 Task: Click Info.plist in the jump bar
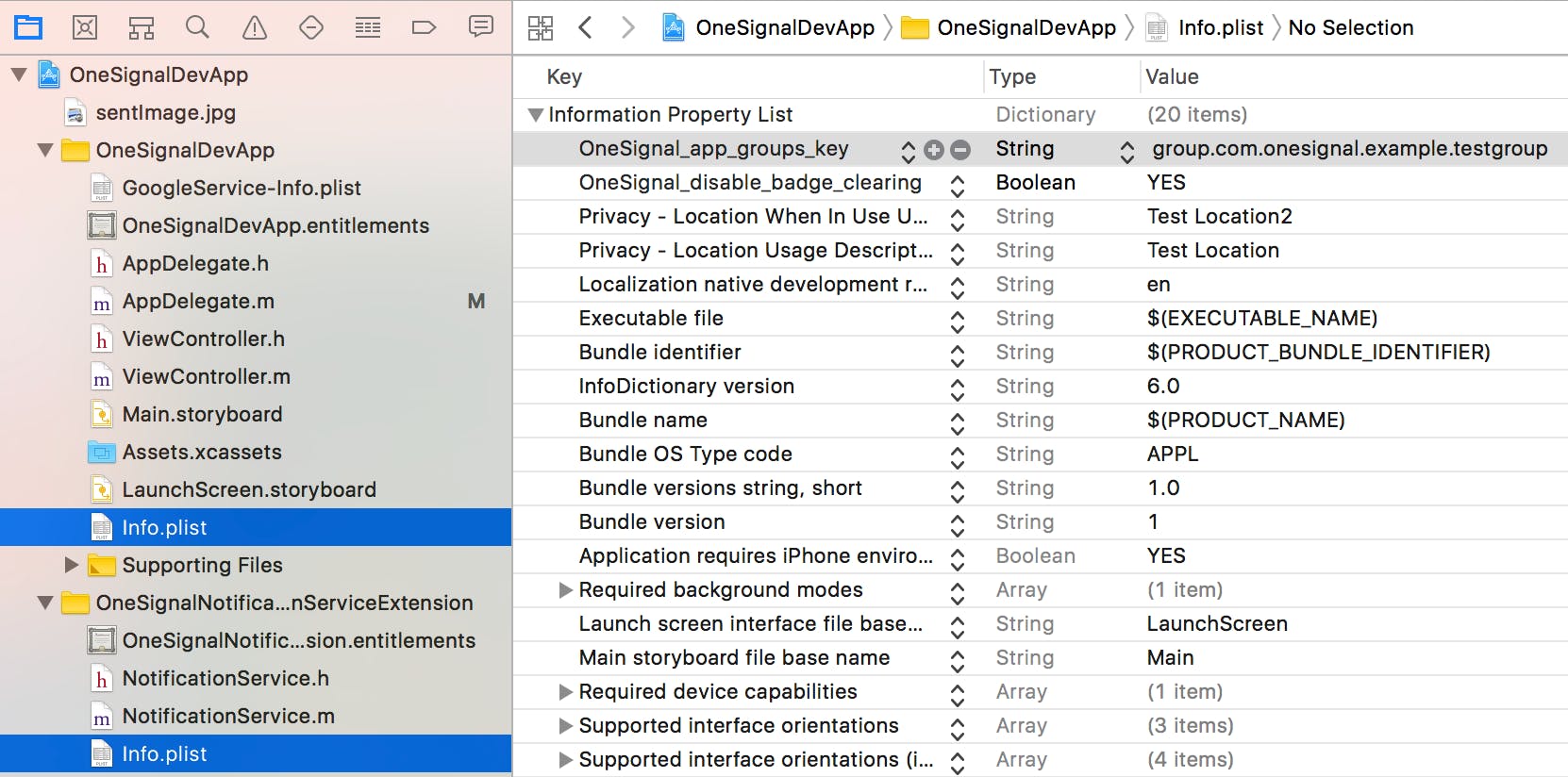coord(1220,27)
